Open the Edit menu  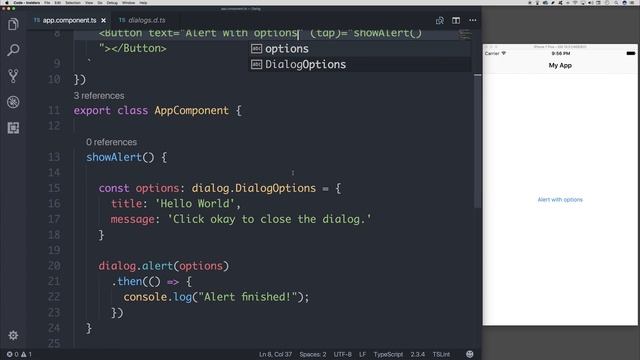tap(58, 2)
